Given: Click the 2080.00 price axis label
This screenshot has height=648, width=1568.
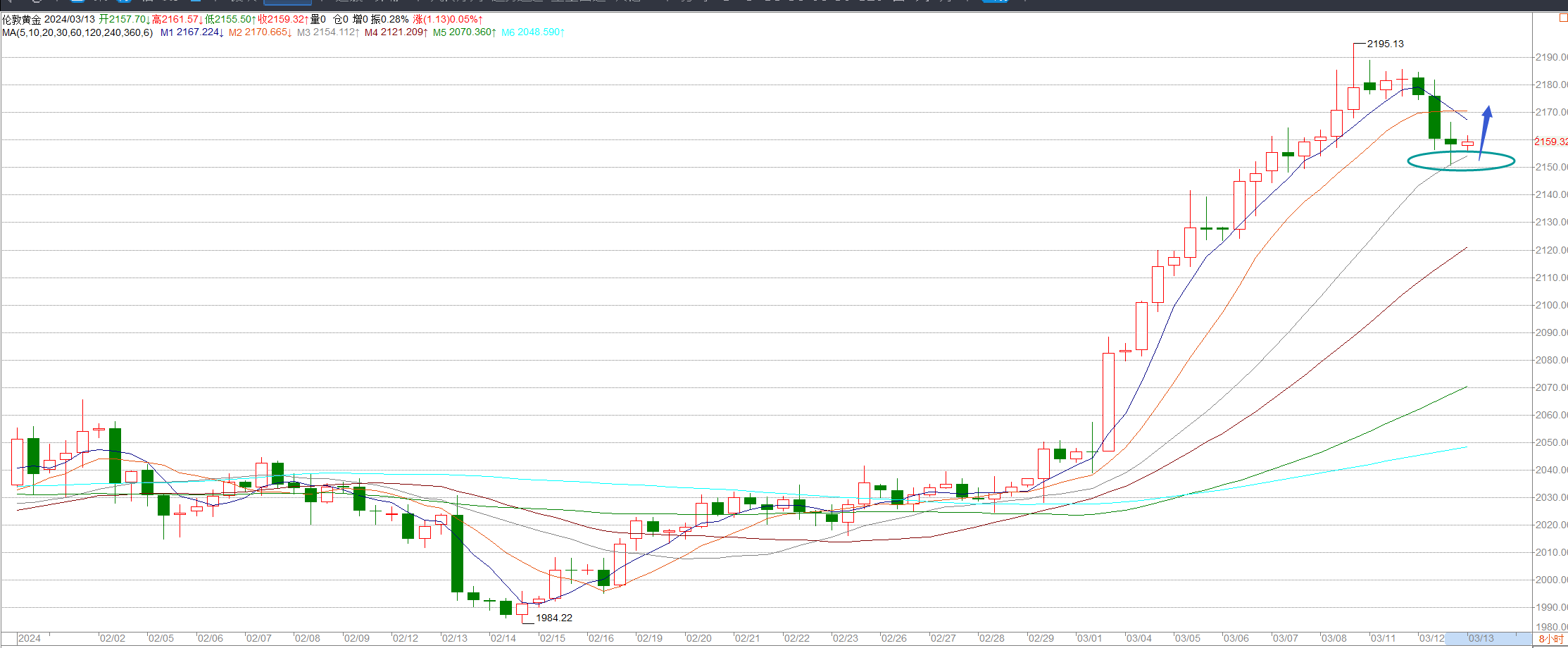Looking at the screenshot, I should (1550, 360).
